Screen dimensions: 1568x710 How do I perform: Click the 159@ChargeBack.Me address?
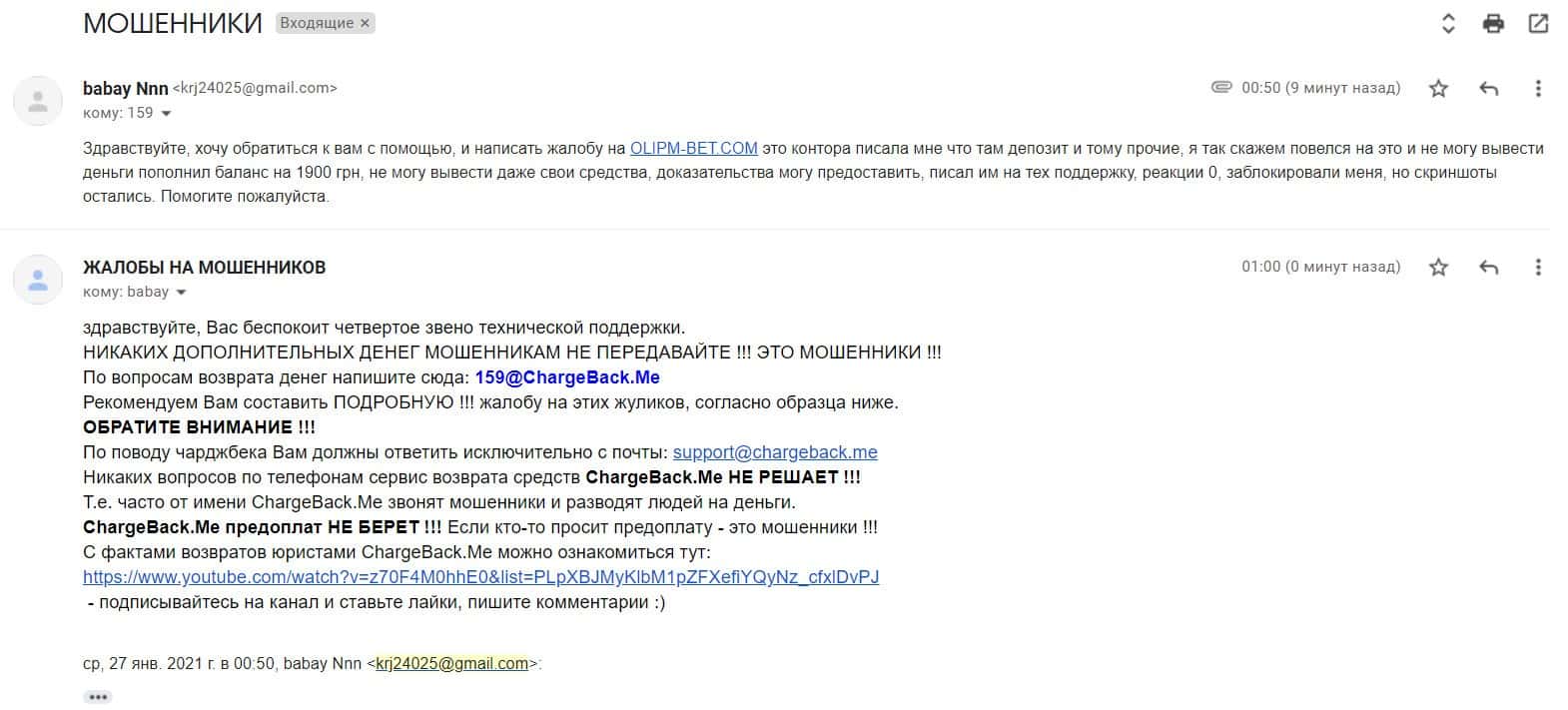point(567,377)
